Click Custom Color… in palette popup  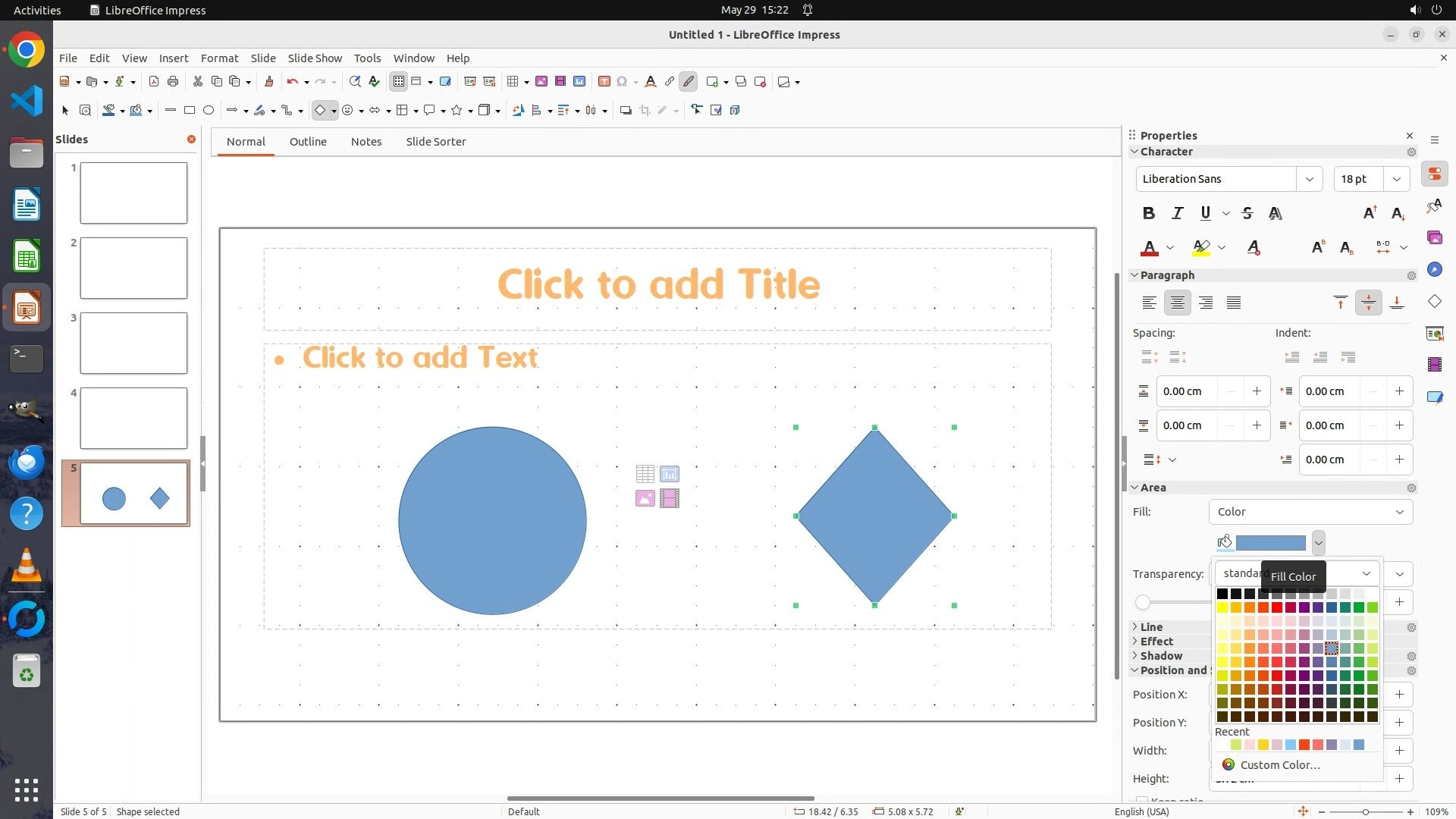(x=1280, y=764)
